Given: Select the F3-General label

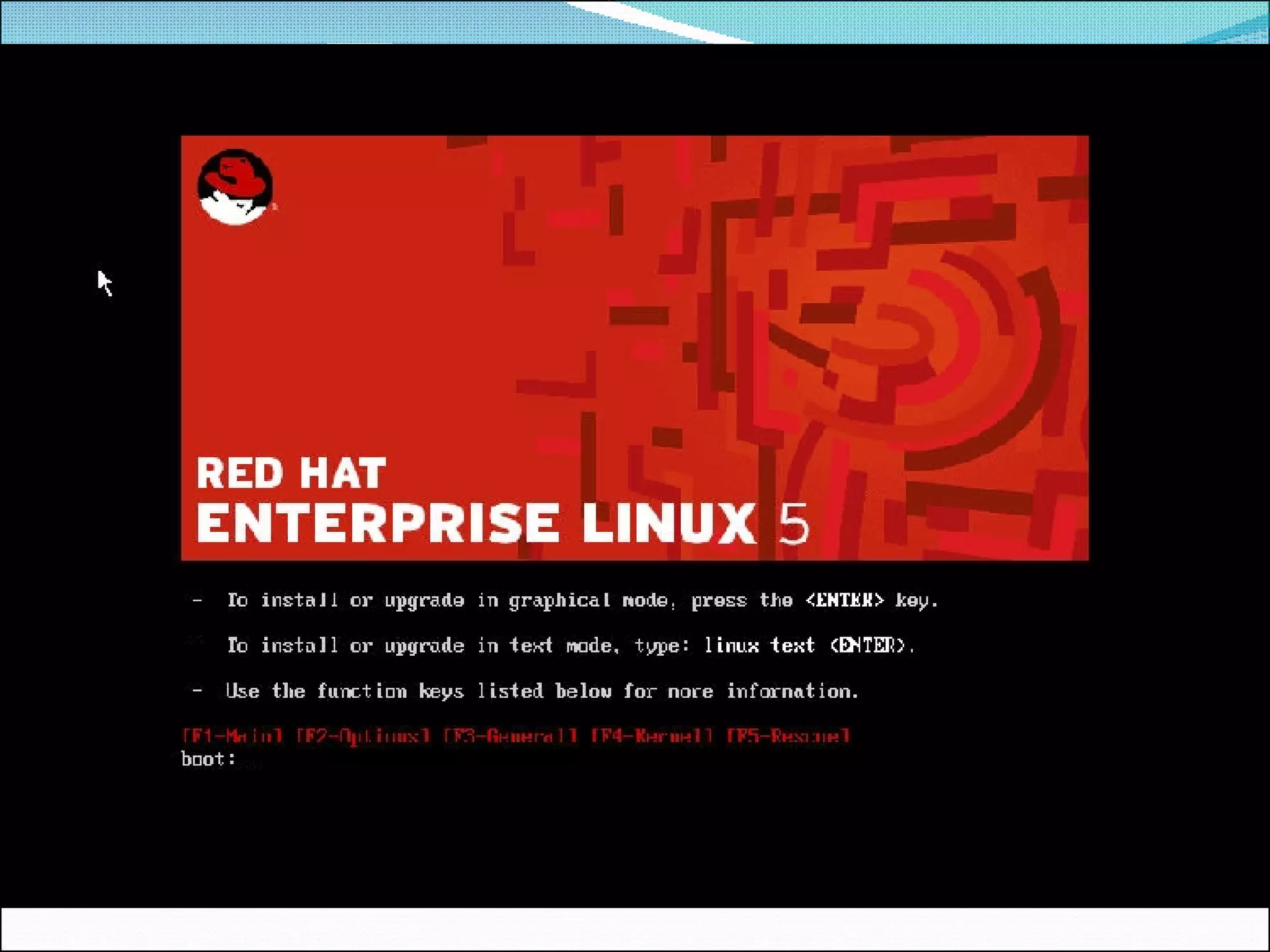Looking at the screenshot, I should click(x=510, y=736).
